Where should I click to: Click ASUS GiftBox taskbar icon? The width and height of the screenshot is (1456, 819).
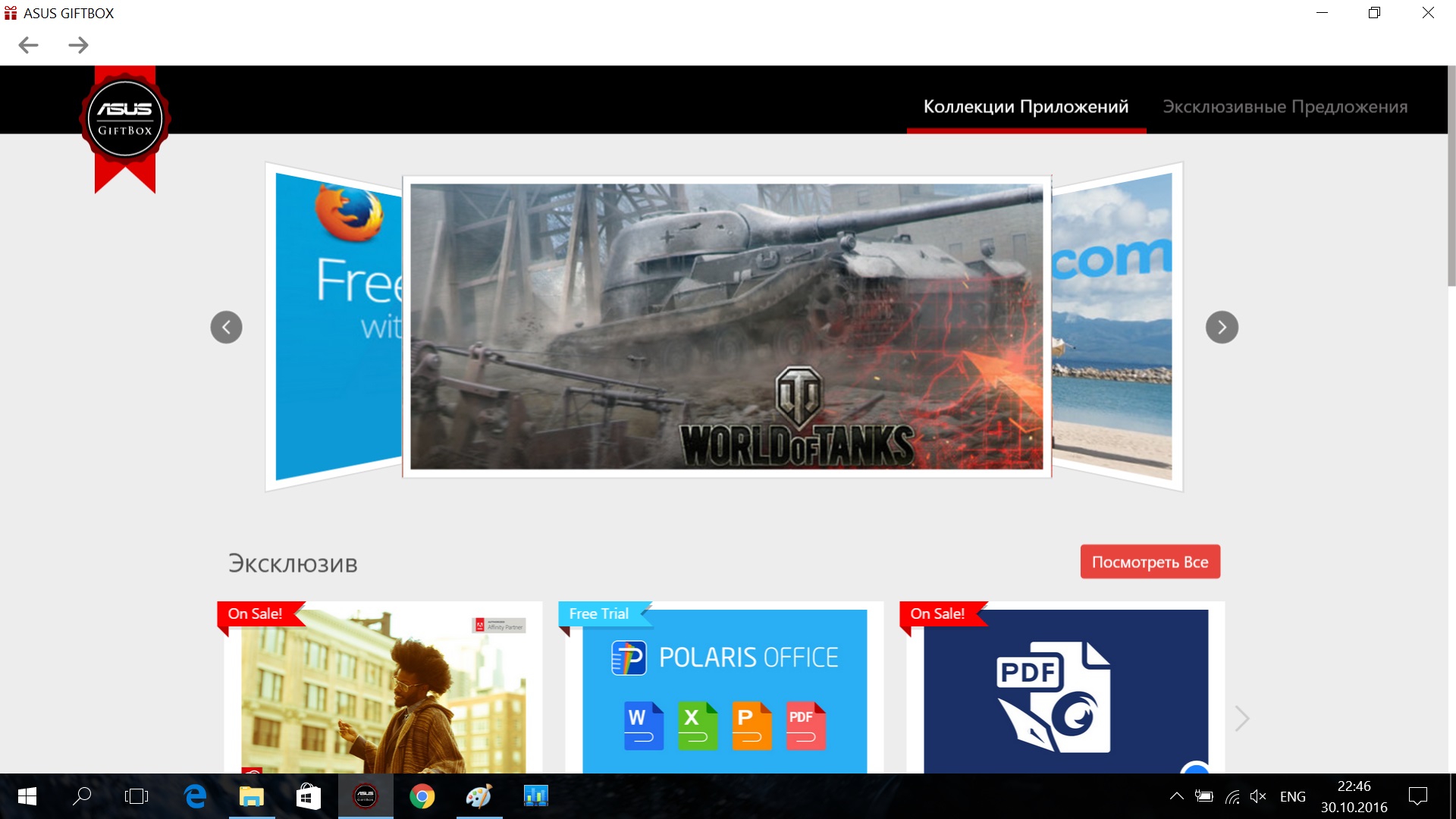point(366,796)
